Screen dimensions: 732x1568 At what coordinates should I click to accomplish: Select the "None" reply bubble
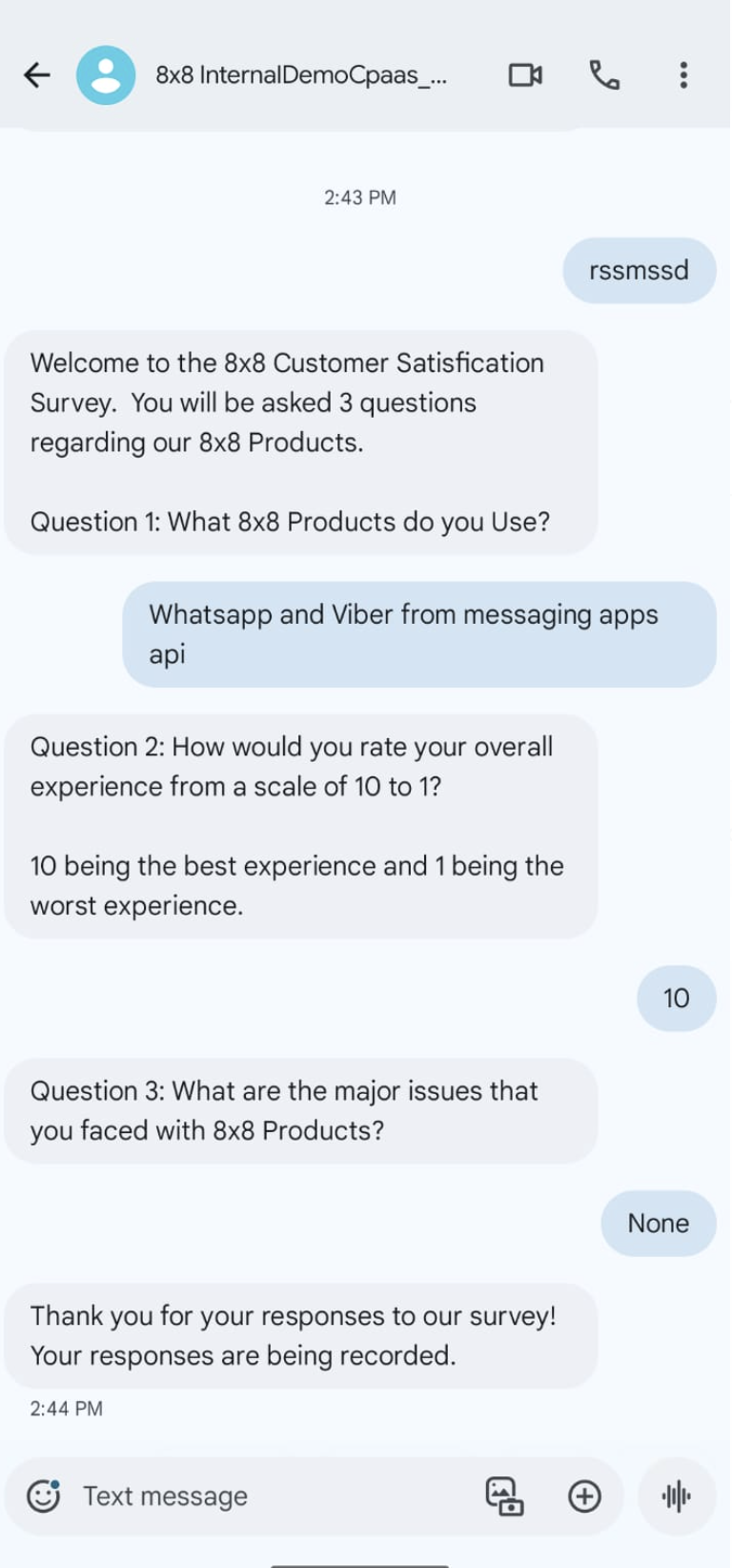[x=658, y=1223]
